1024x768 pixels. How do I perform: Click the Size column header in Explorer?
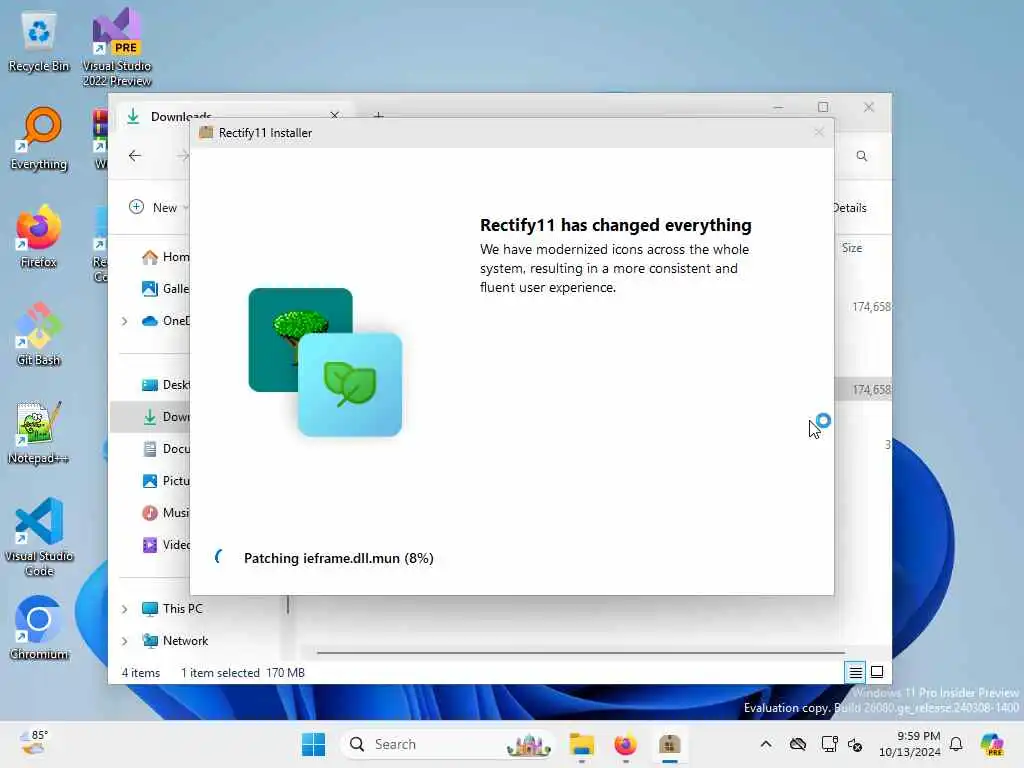click(x=852, y=248)
